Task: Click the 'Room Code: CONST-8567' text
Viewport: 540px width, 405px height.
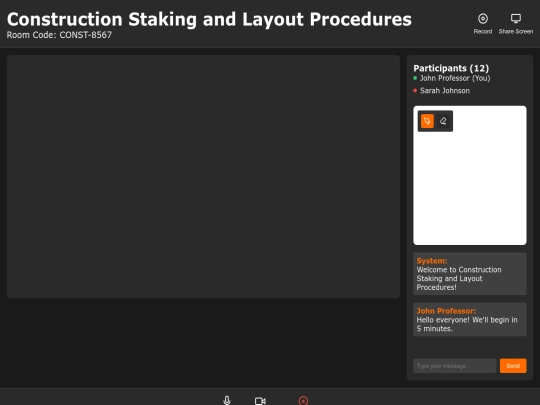Action: click(59, 35)
